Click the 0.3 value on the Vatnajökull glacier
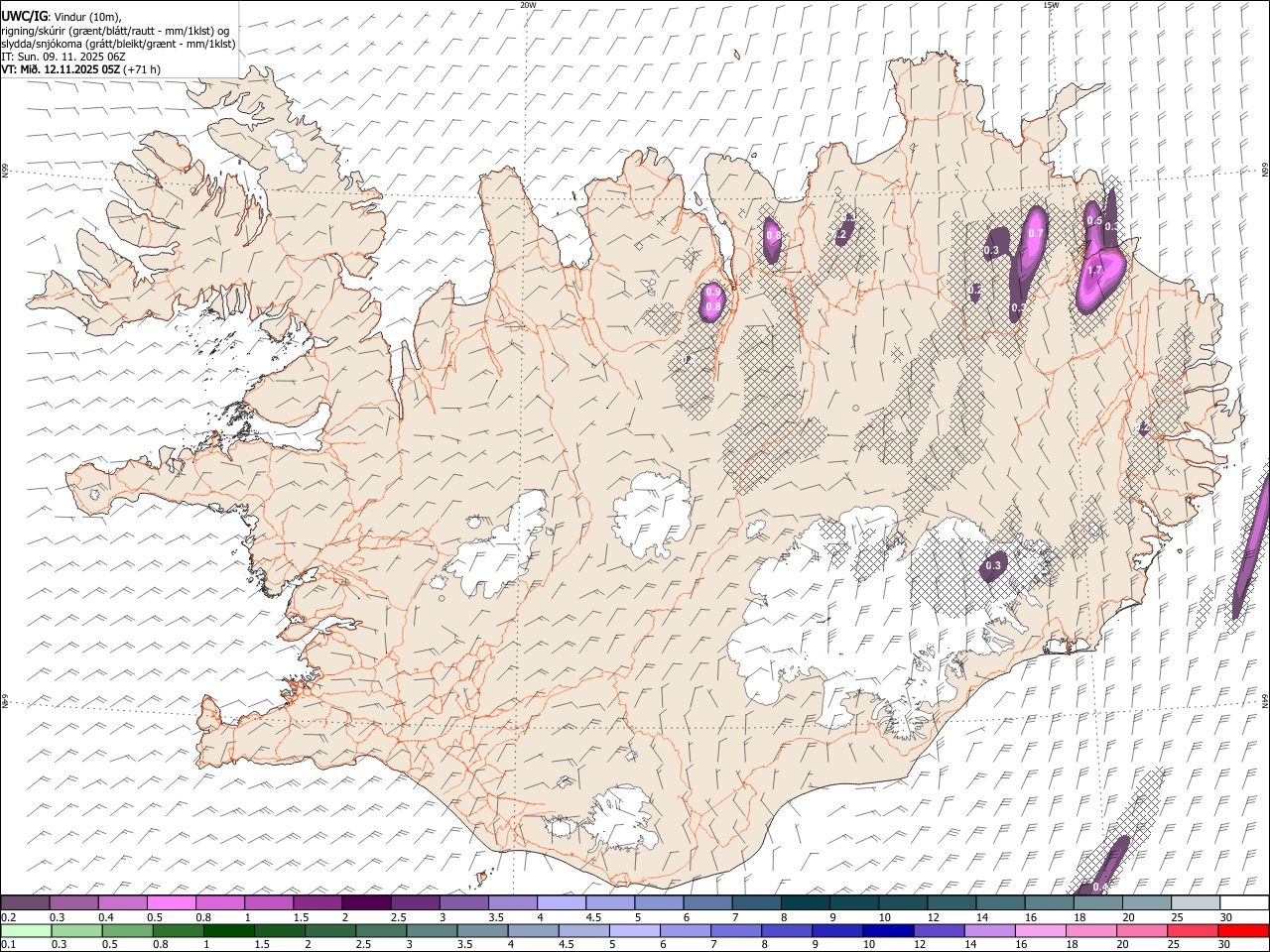This screenshot has width=1270, height=952. pyautogui.click(x=993, y=565)
